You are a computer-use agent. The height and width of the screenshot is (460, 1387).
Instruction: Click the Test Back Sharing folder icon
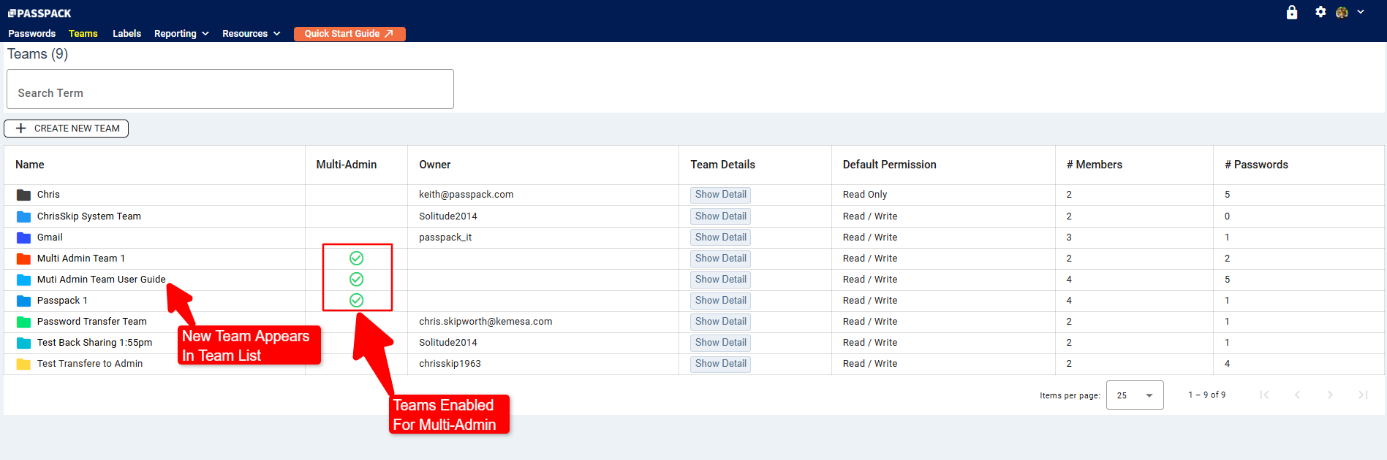(x=24, y=342)
